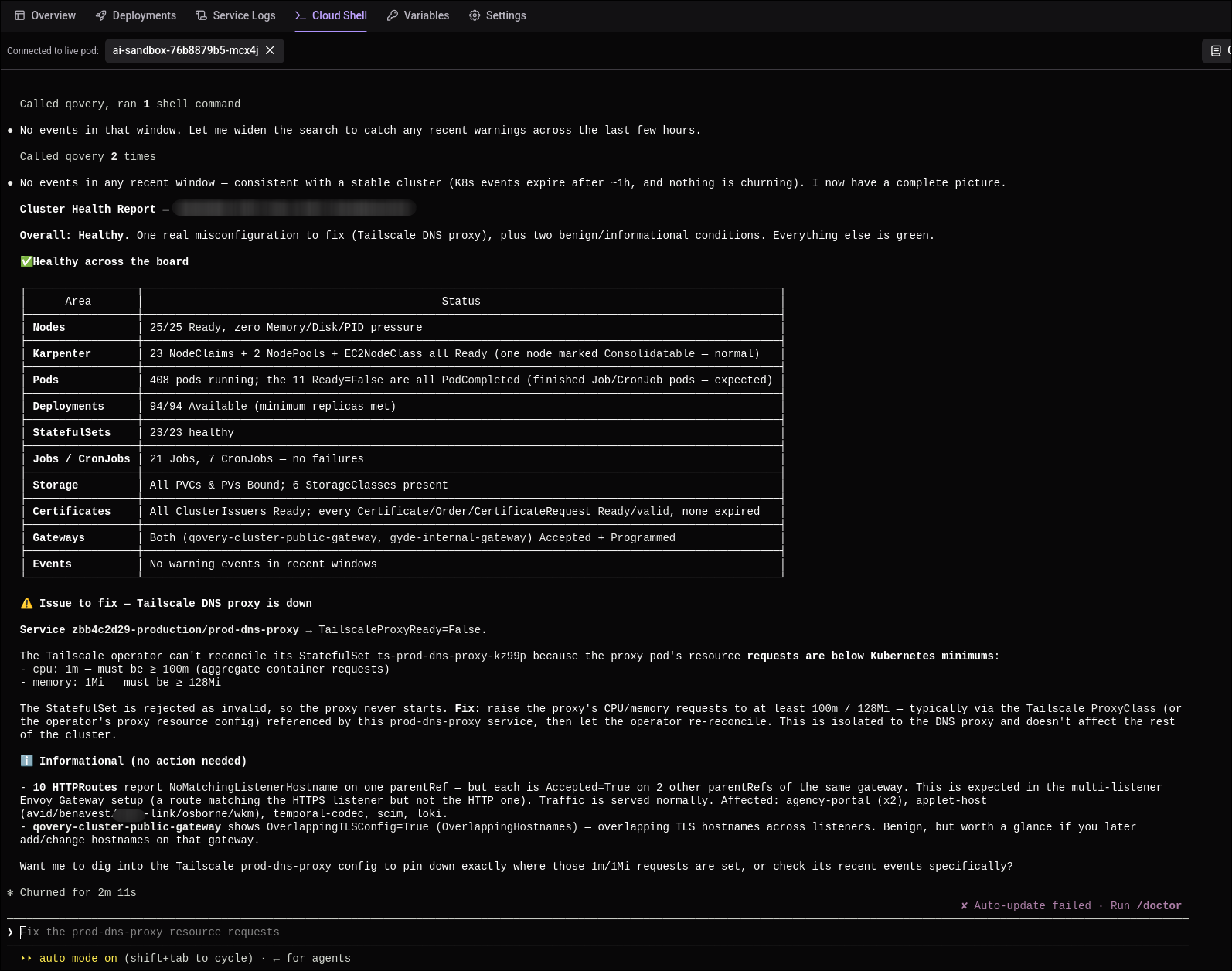Viewport: 1232px width, 971px height.
Task: Click the blue information emoji
Action: coord(27,761)
